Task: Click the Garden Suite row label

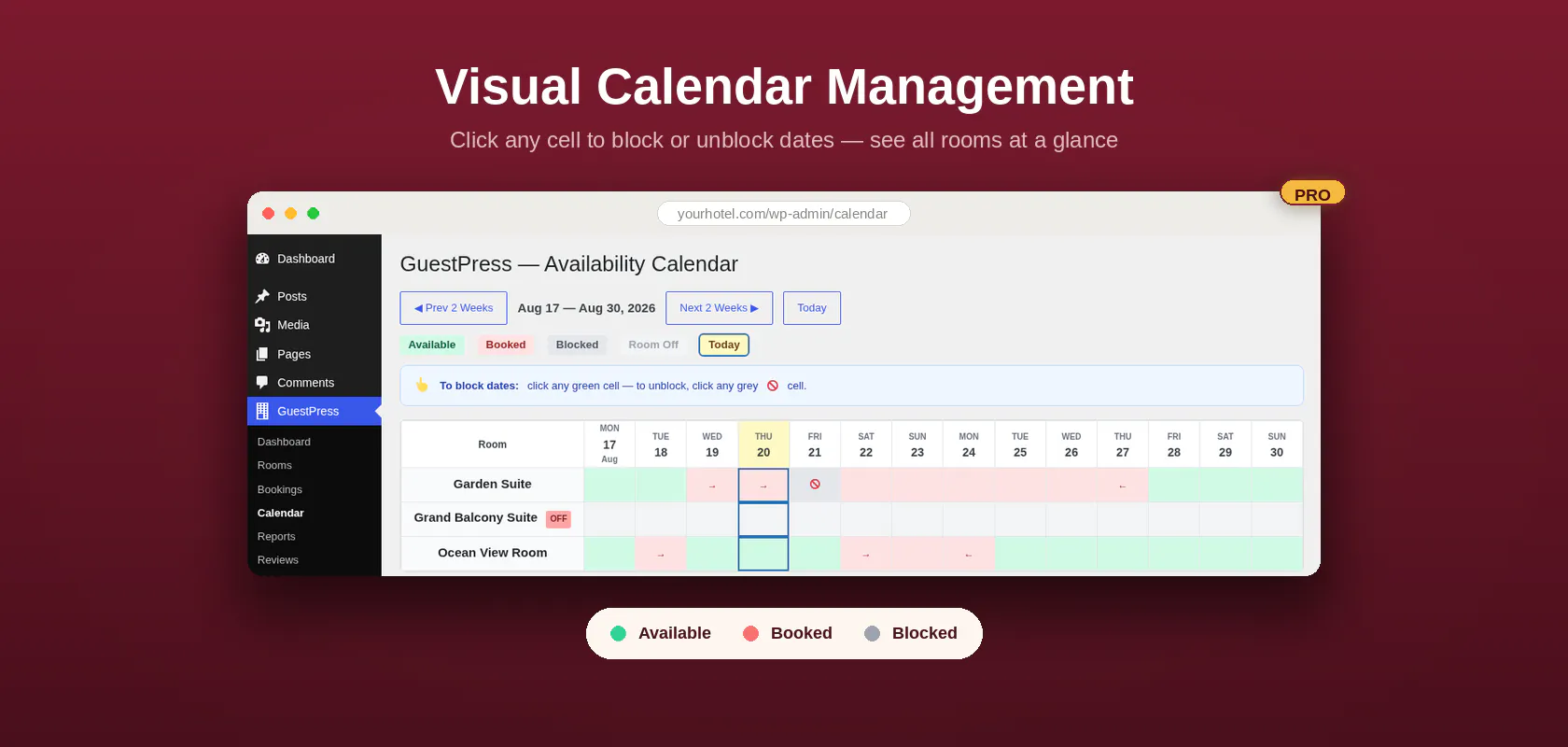Action: [493, 485]
